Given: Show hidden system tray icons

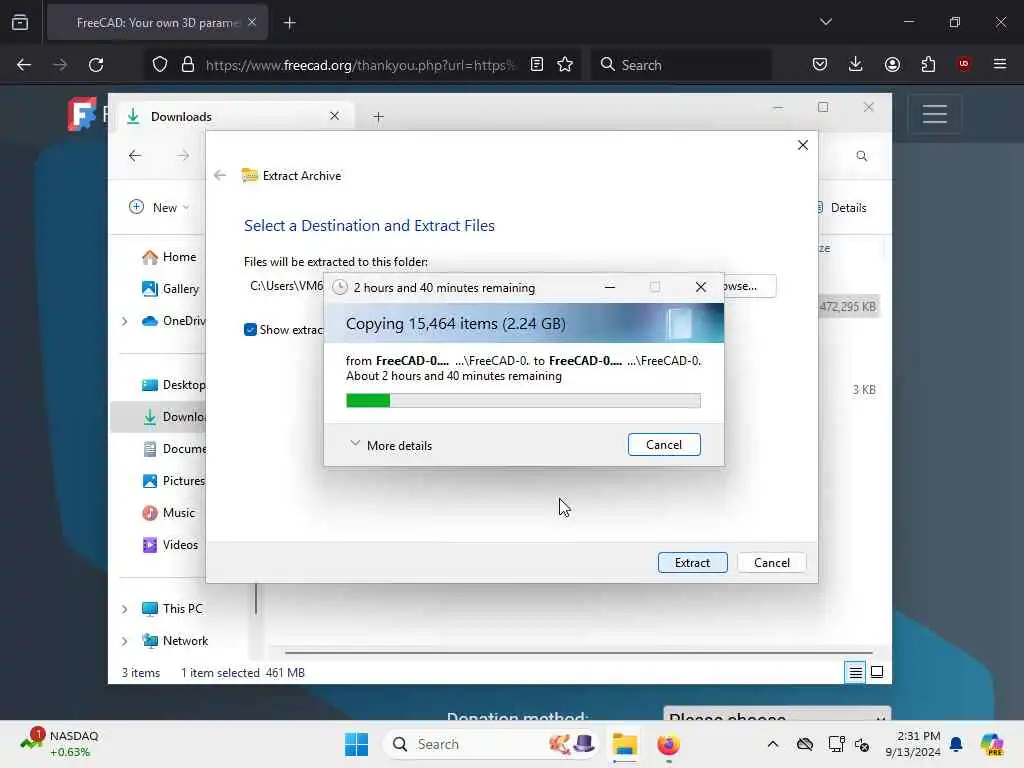Looking at the screenshot, I should tap(773, 744).
